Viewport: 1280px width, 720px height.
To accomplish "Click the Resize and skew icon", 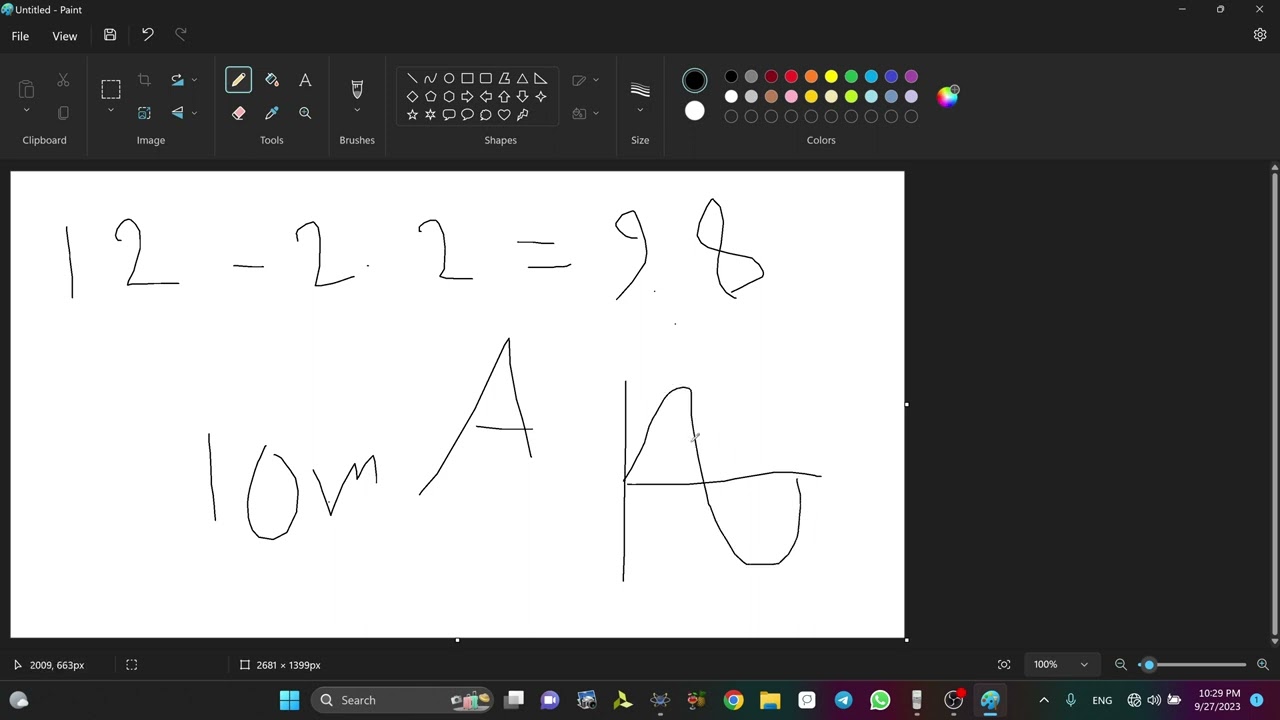I will tap(144, 113).
